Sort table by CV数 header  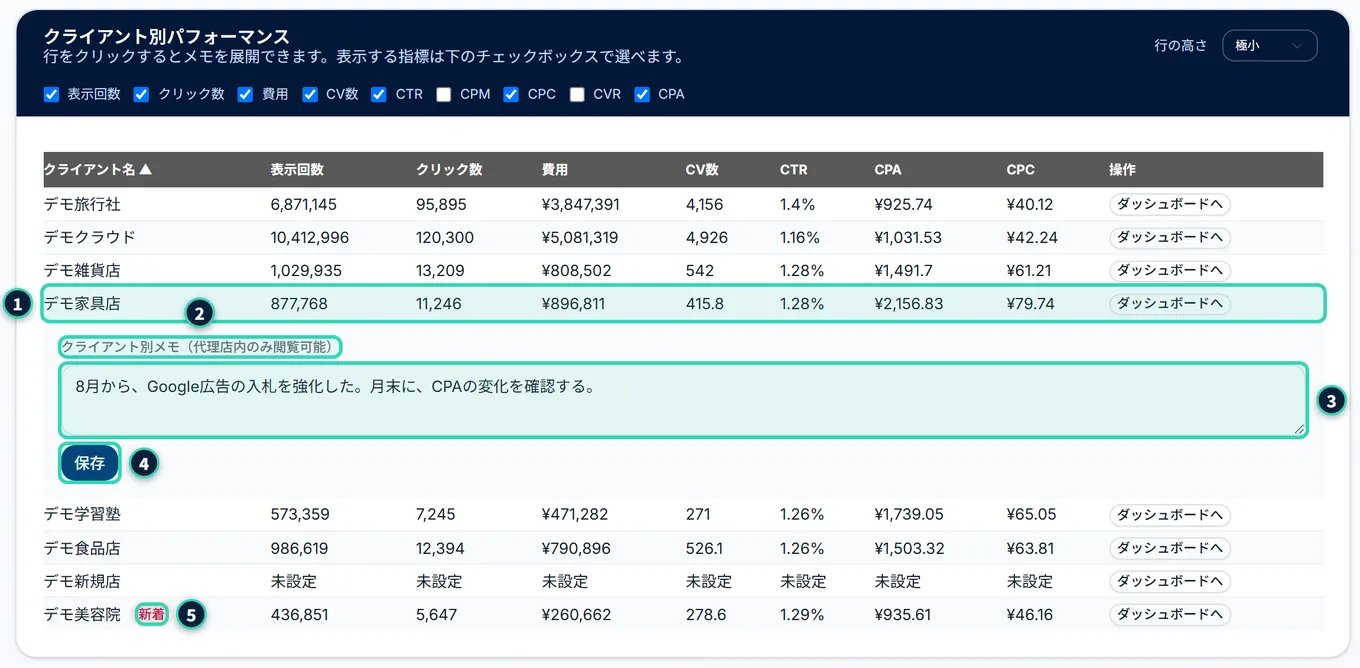(x=703, y=170)
